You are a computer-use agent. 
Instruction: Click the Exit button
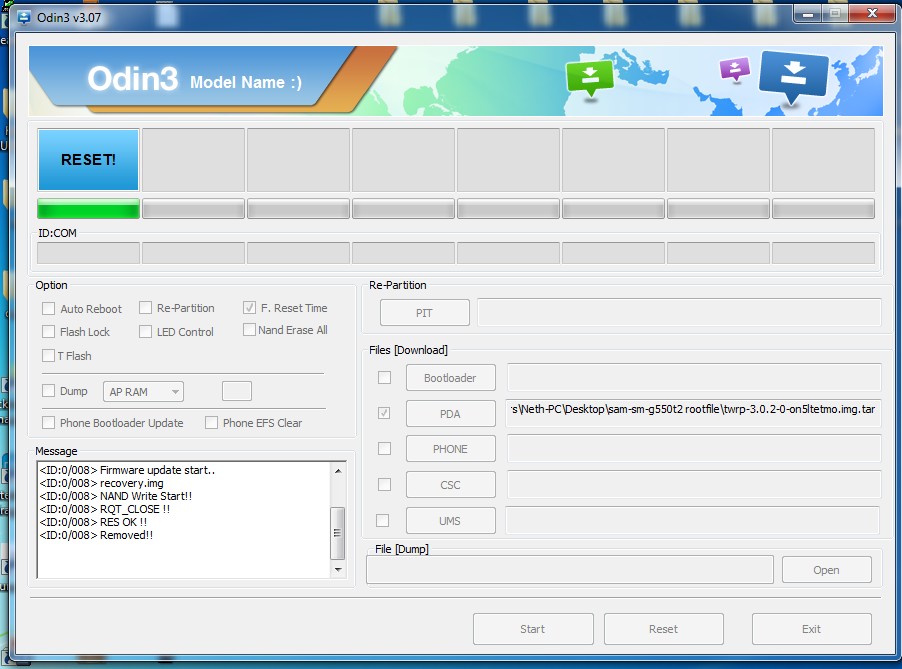(812, 629)
